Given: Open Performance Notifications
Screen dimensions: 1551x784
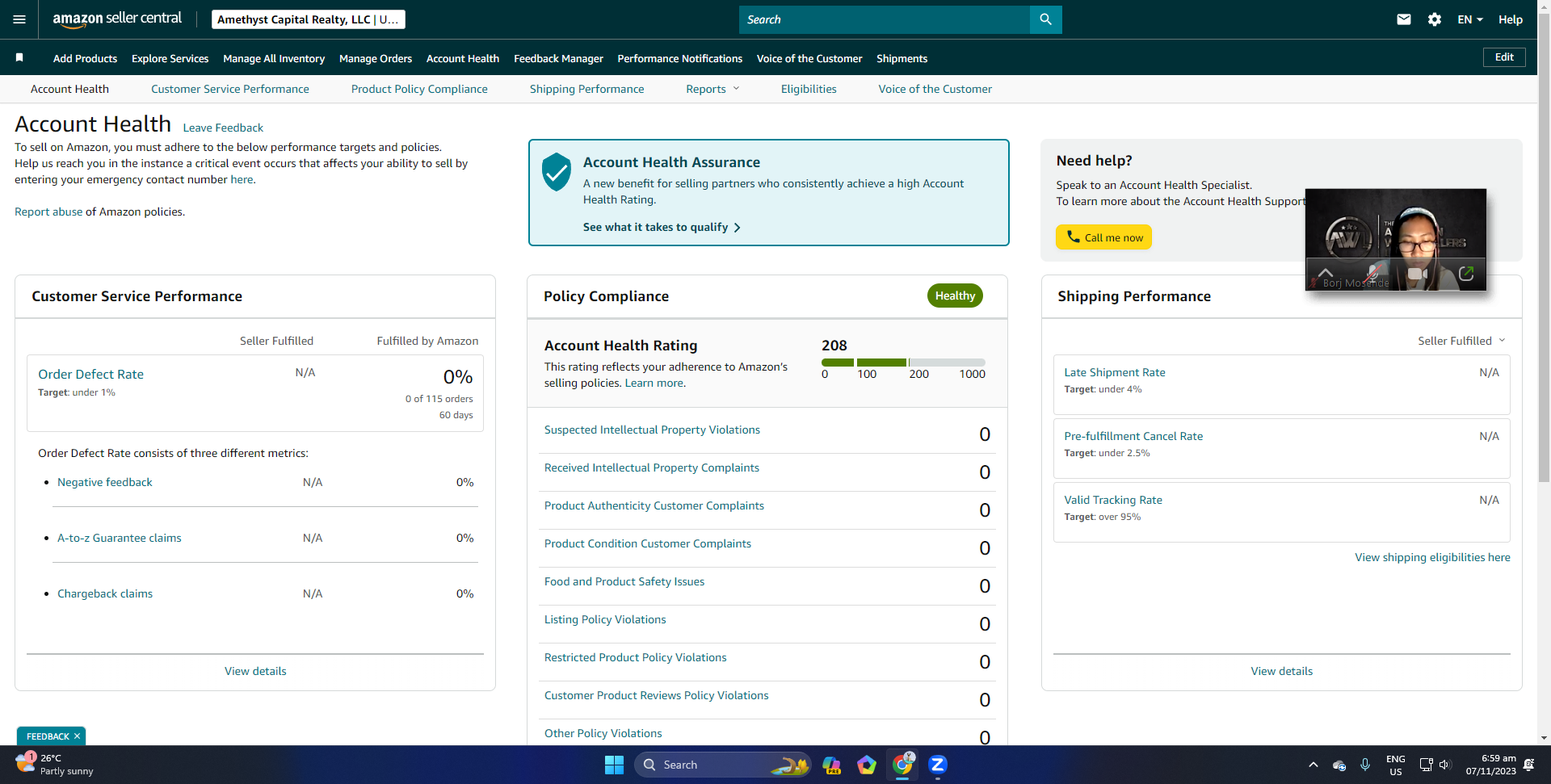Looking at the screenshot, I should (x=680, y=58).
